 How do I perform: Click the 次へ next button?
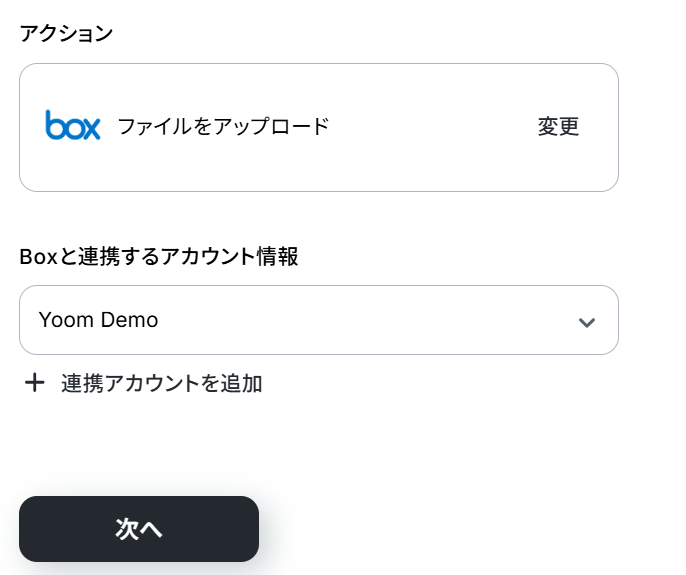pyautogui.click(x=139, y=529)
